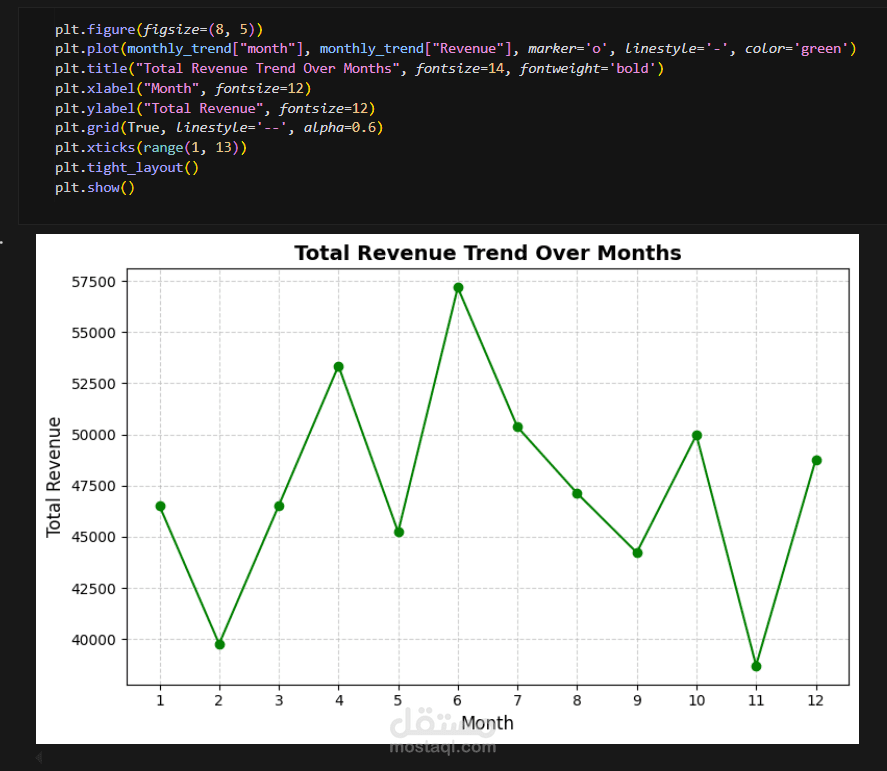The width and height of the screenshot is (887, 771).
Task: Click the x-axis tick label 12
Action: (x=816, y=700)
